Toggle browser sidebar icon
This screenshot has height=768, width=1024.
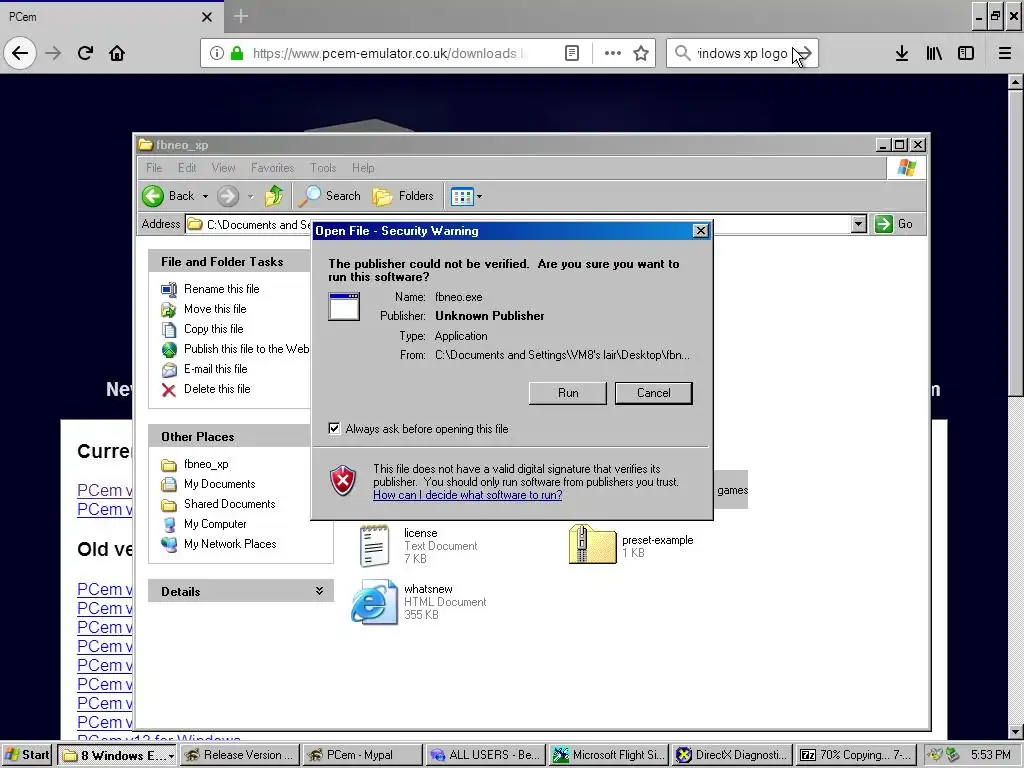click(966, 53)
